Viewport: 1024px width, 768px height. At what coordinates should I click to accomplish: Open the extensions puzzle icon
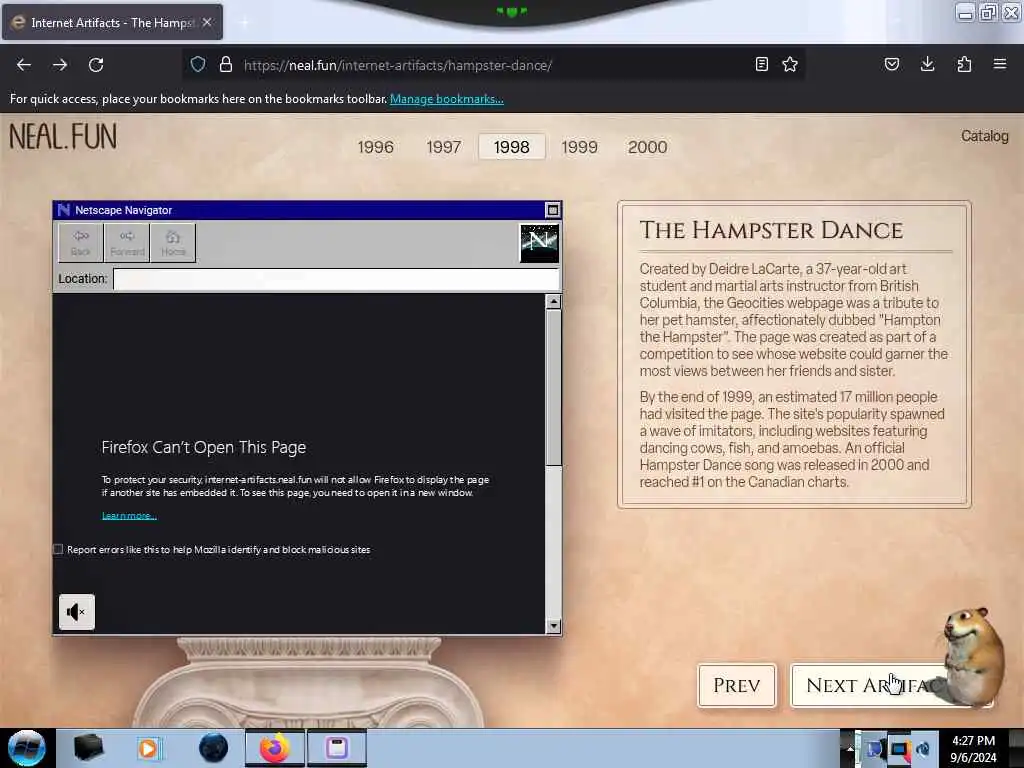tap(964, 64)
